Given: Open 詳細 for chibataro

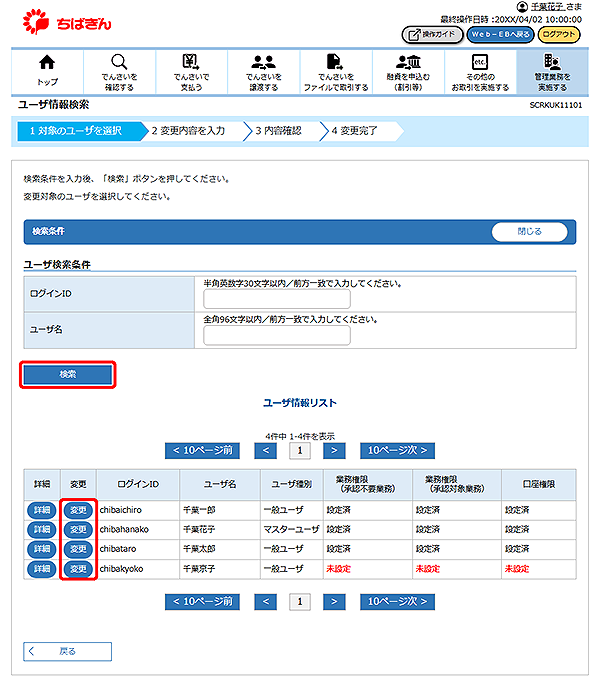Looking at the screenshot, I should pyautogui.click(x=42, y=549).
